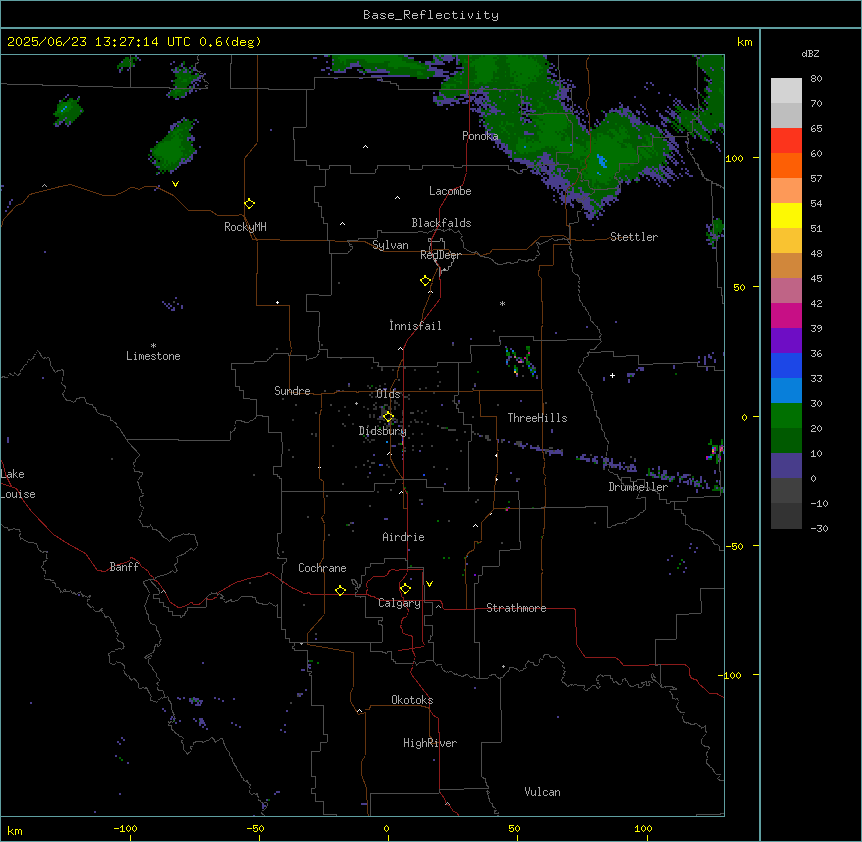Click the multicolored echo north of ThreeHills
The width and height of the screenshot is (862, 842).
click(520, 362)
